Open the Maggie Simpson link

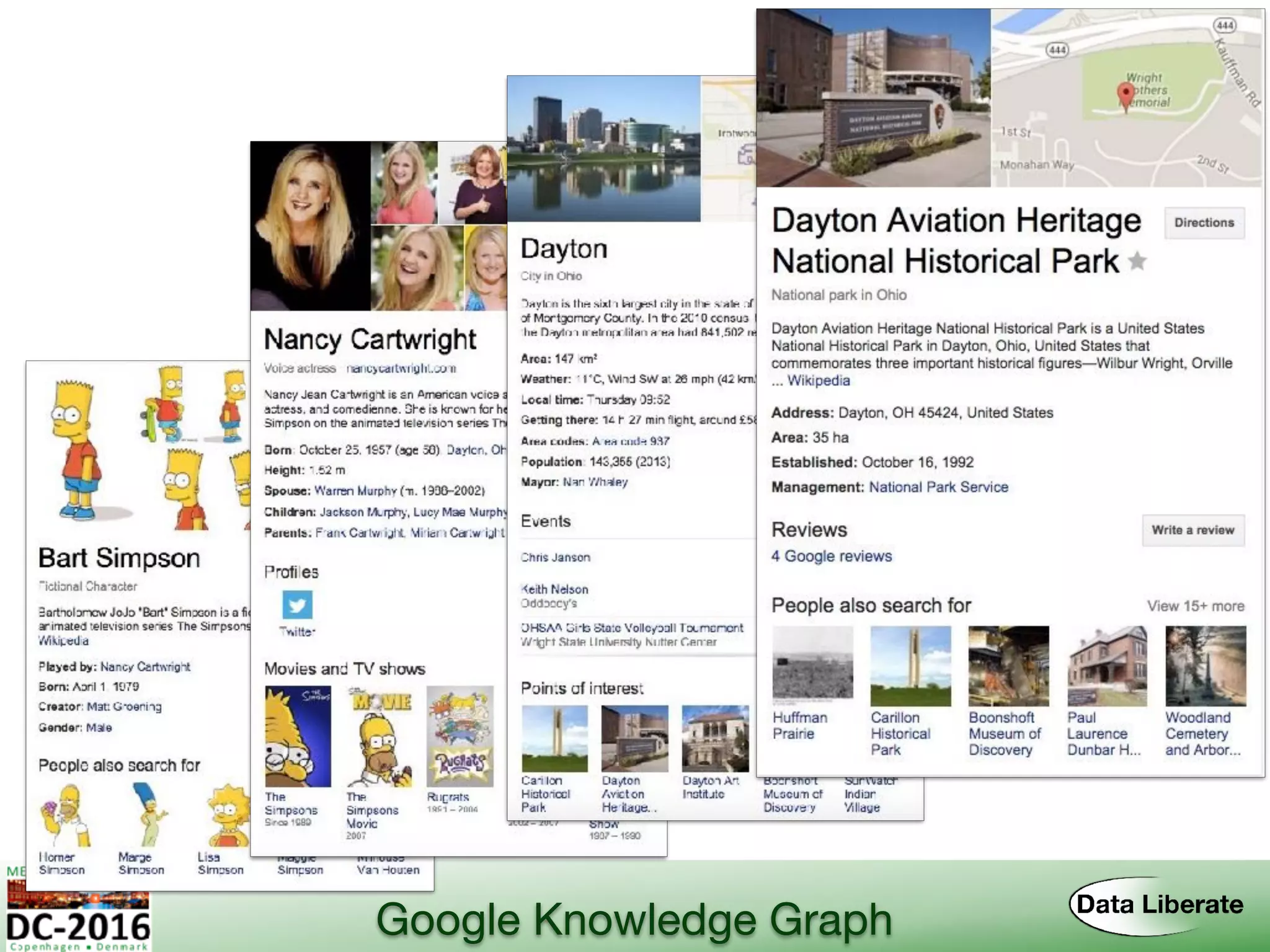coord(300,865)
